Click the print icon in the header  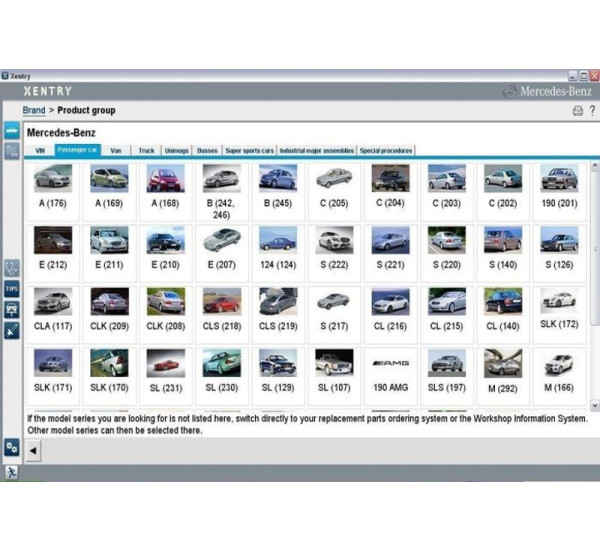coord(577,110)
